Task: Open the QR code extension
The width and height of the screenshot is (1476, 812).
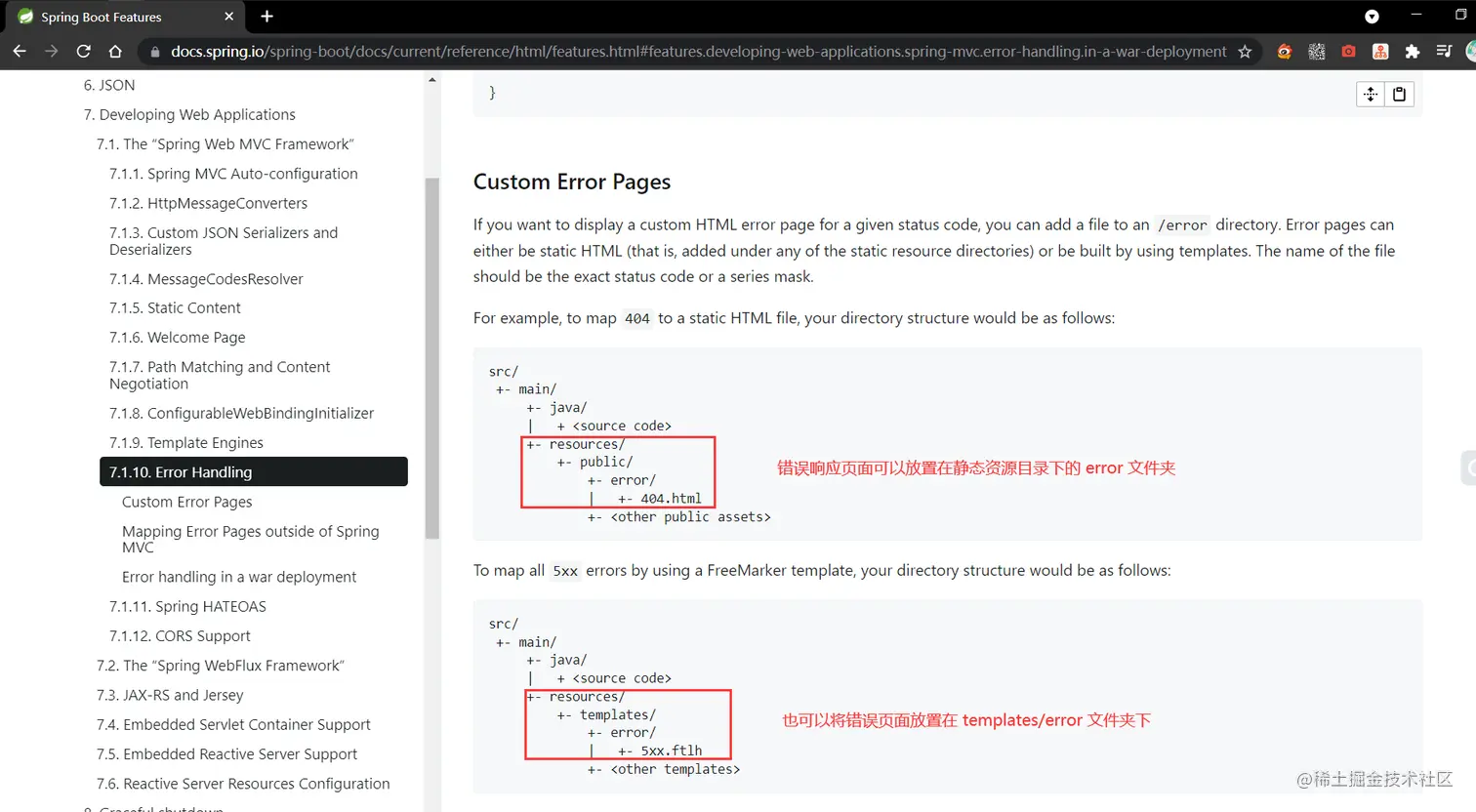Action: pos(1317,52)
